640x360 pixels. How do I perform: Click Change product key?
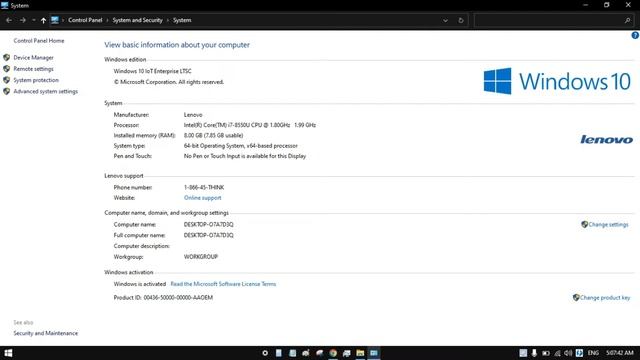(605, 298)
